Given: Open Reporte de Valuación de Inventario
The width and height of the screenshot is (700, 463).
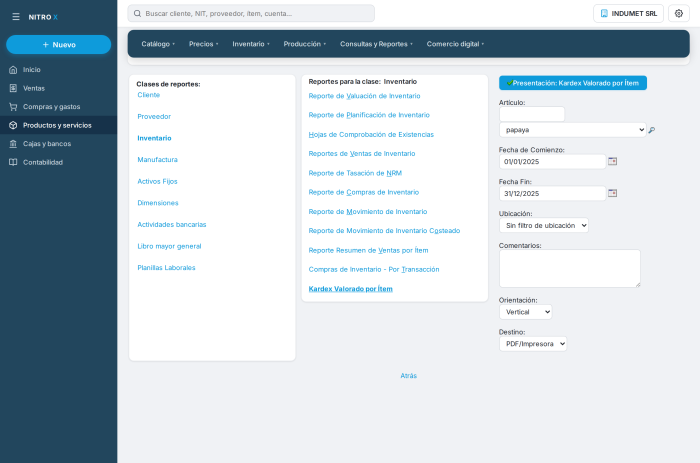Looking at the screenshot, I should [x=364, y=96].
